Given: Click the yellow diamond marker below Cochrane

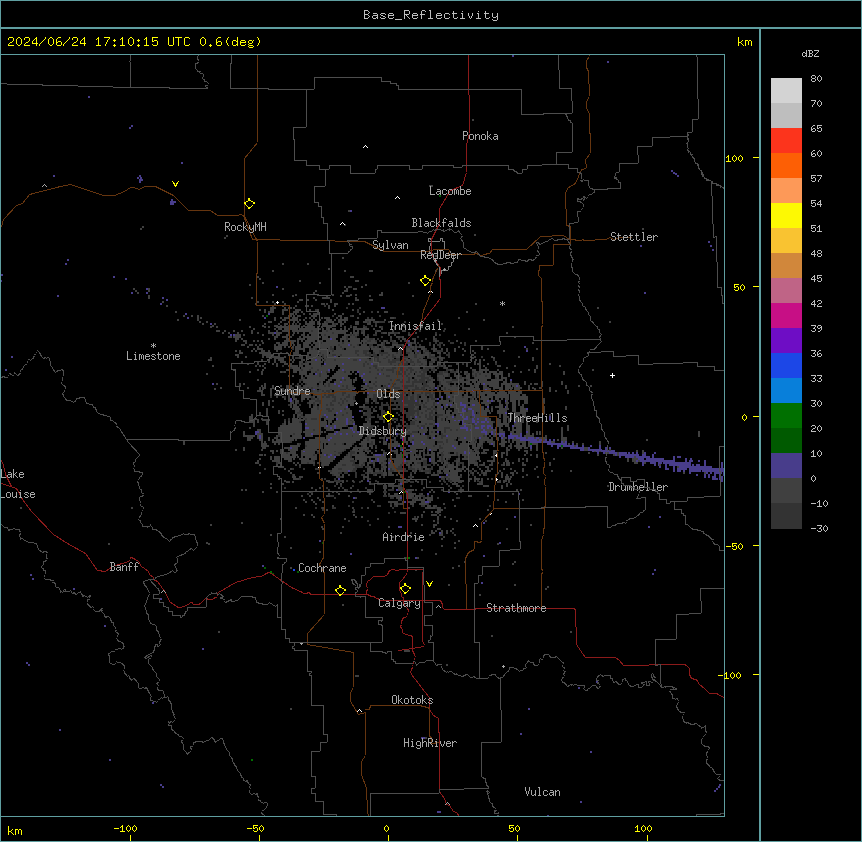Looking at the screenshot, I should point(340,590).
